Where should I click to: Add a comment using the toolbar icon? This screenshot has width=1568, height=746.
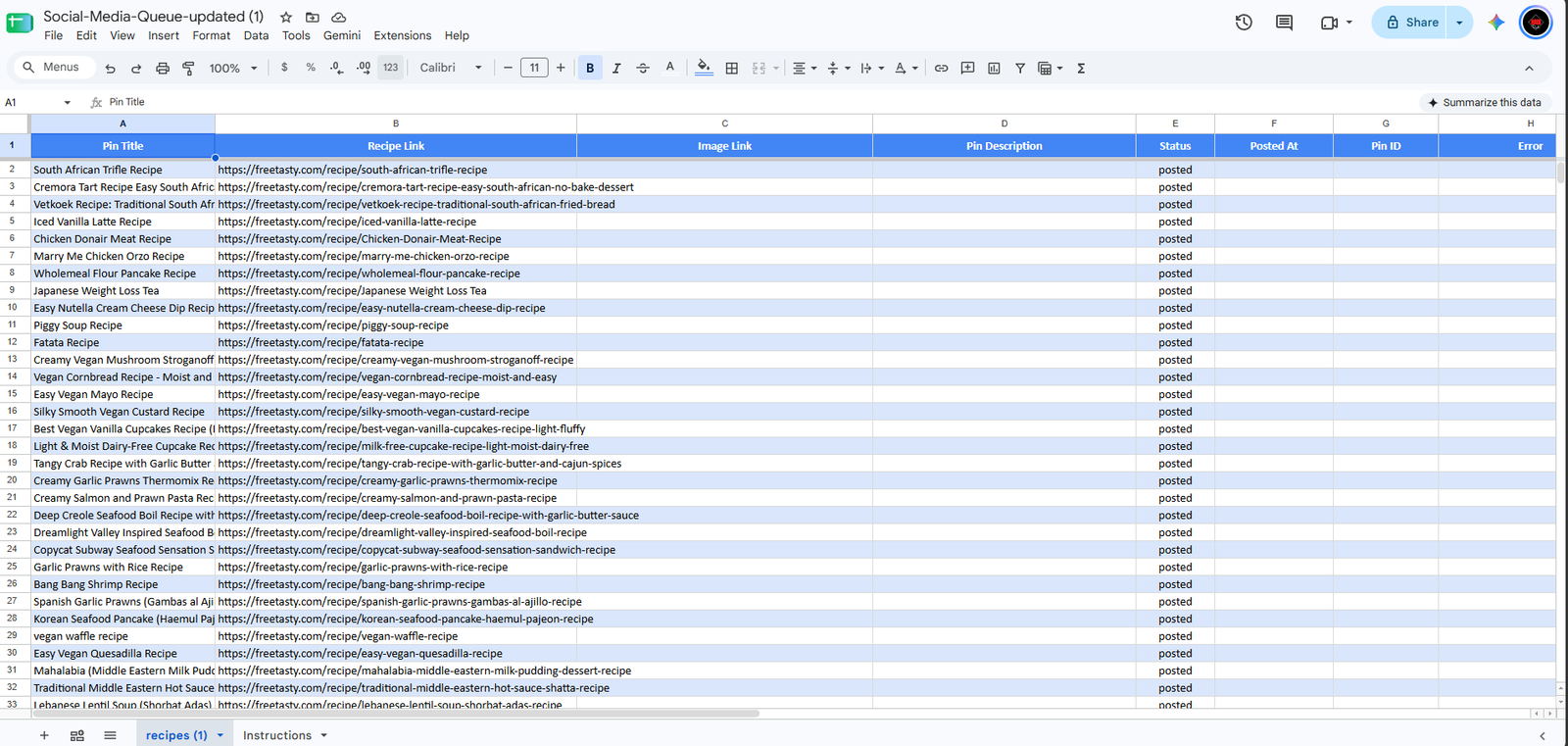(x=967, y=68)
